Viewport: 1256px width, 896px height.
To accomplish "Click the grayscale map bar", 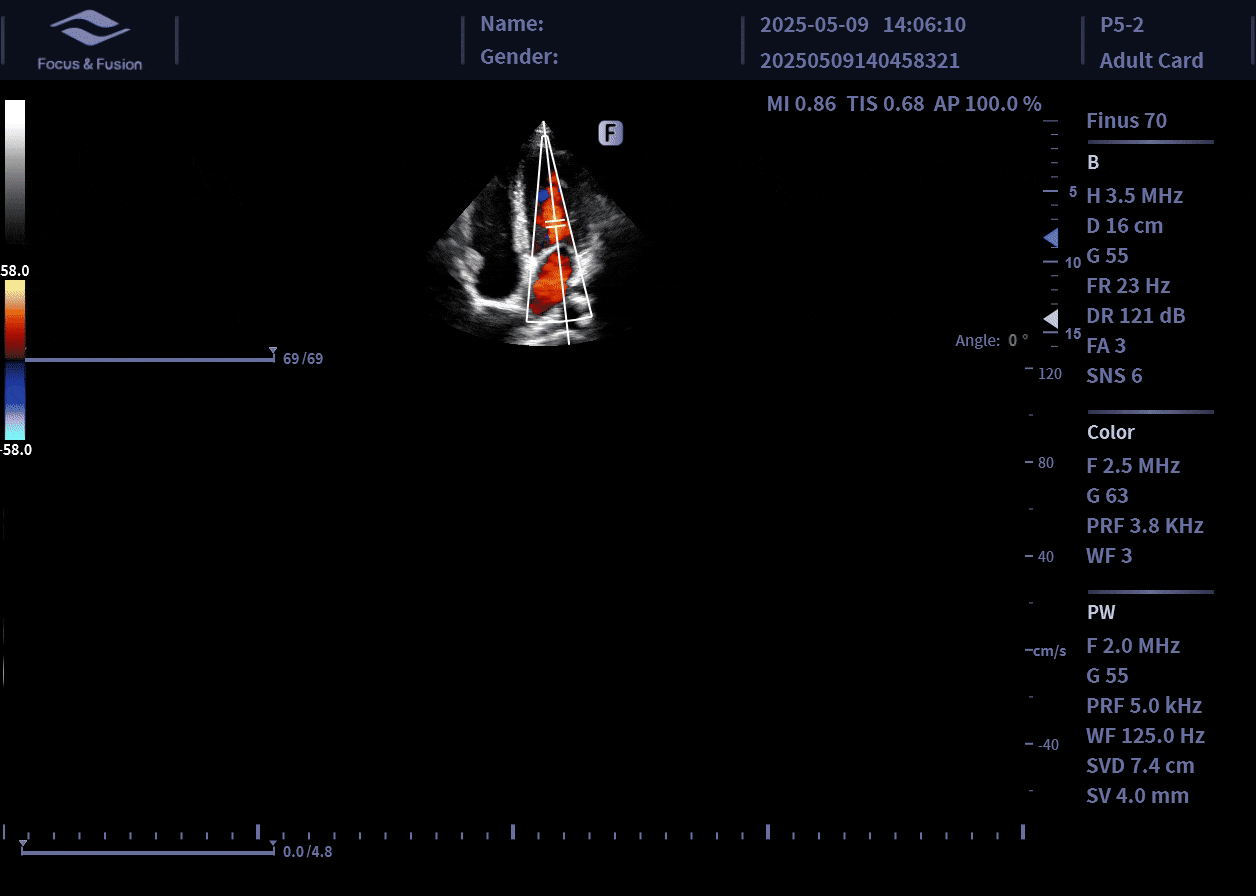I will pyautogui.click(x=15, y=172).
